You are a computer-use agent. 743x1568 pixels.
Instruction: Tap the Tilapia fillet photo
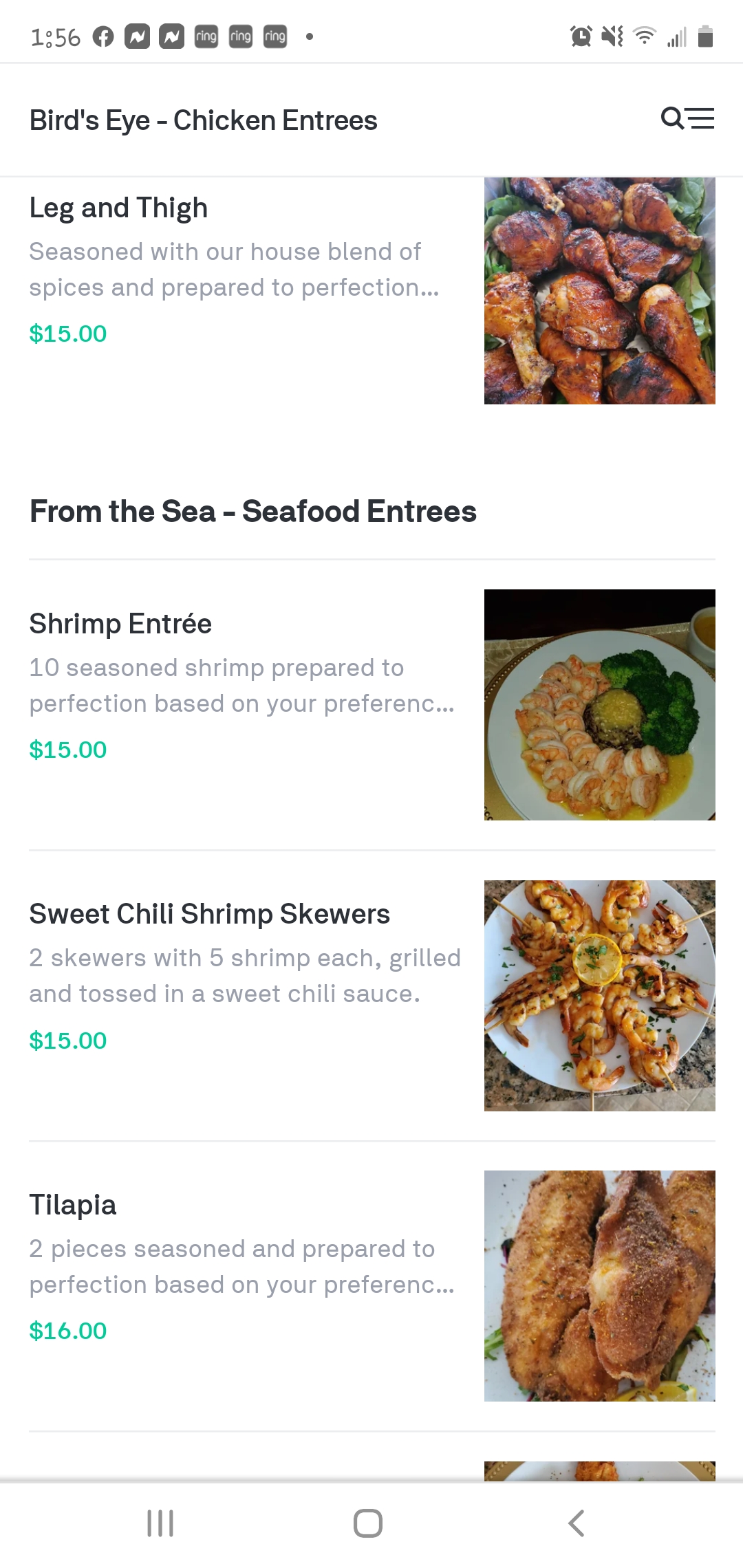tap(599, 1285)
